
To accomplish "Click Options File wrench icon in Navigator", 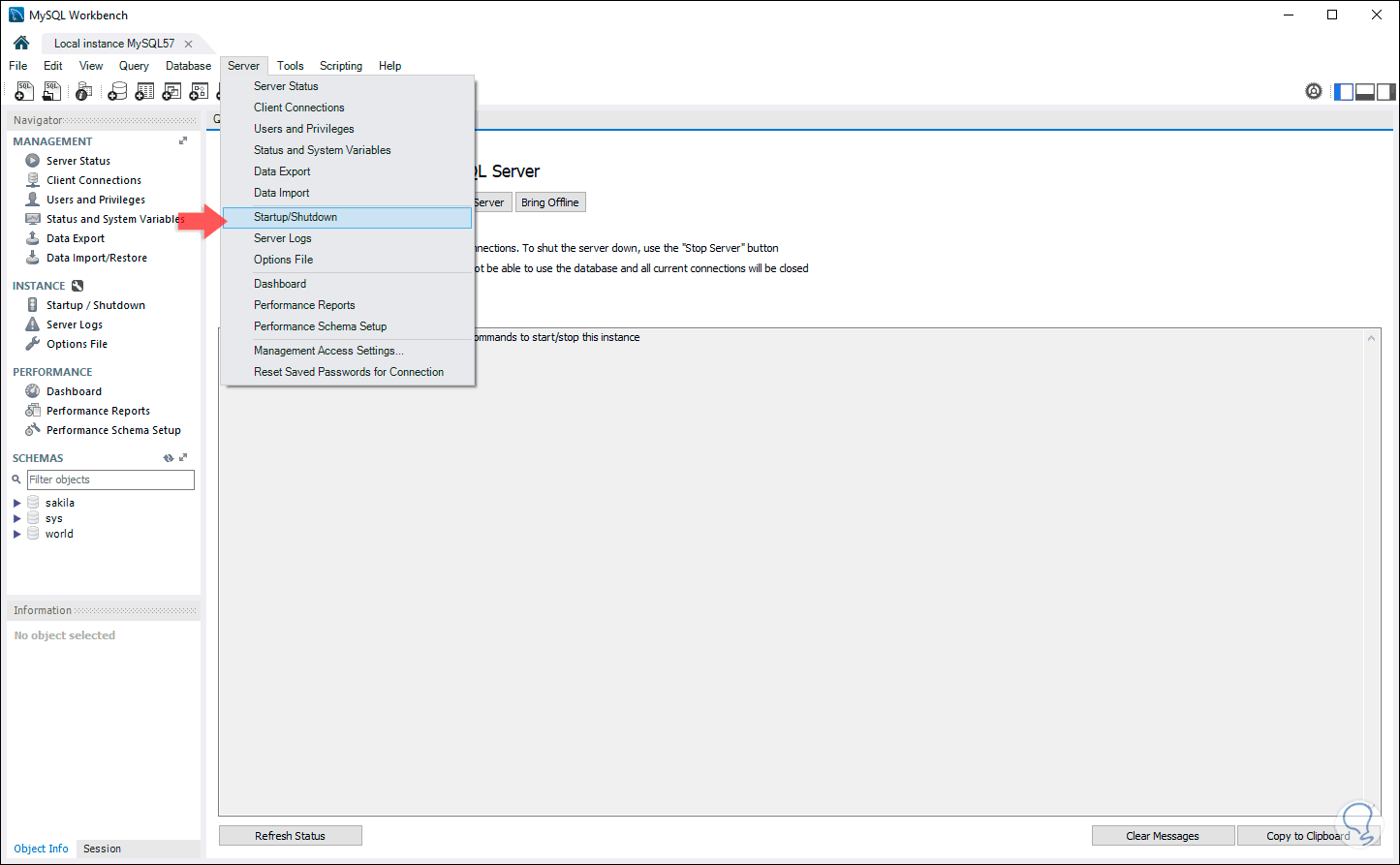I will click(33, 344).
